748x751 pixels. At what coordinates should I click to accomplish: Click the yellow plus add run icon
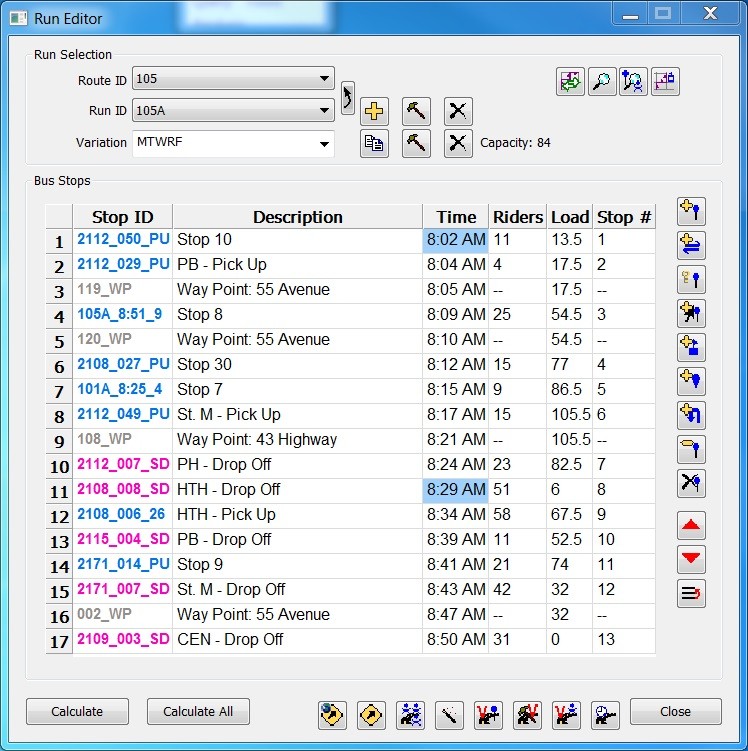374,111
